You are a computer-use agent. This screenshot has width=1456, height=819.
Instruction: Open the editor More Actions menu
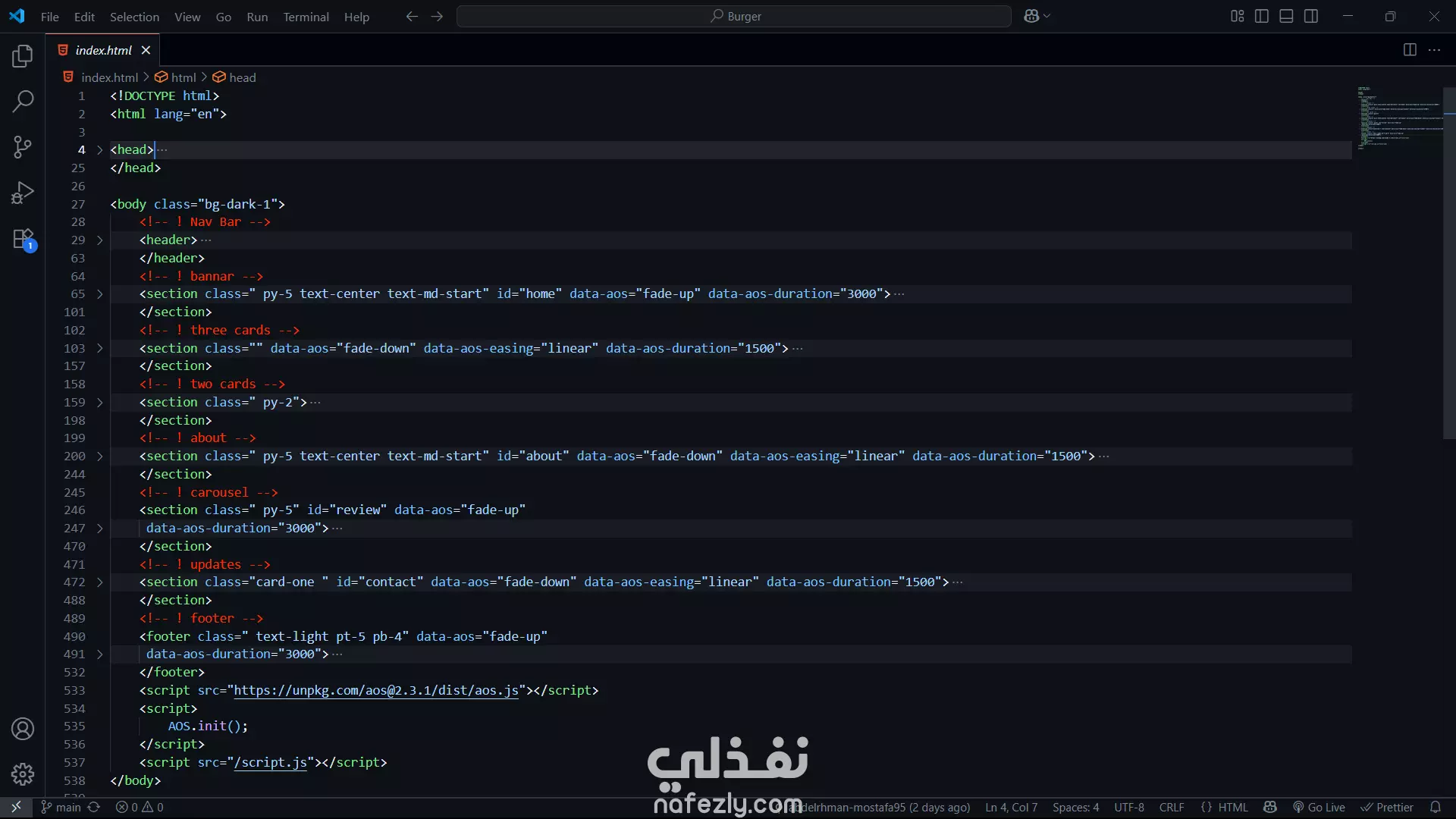[1434, 50]
